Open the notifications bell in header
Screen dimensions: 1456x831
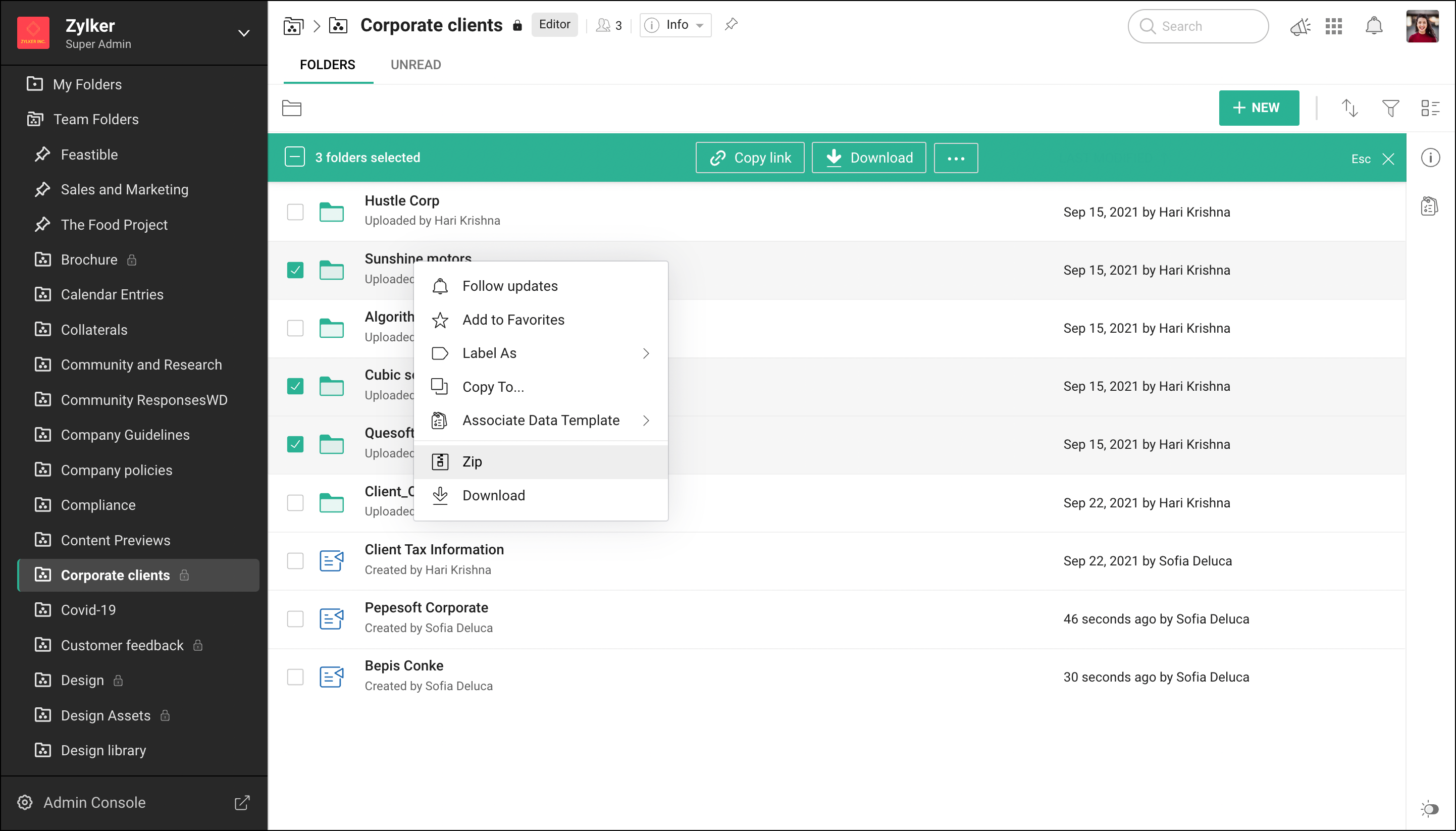click(1374, 26)
